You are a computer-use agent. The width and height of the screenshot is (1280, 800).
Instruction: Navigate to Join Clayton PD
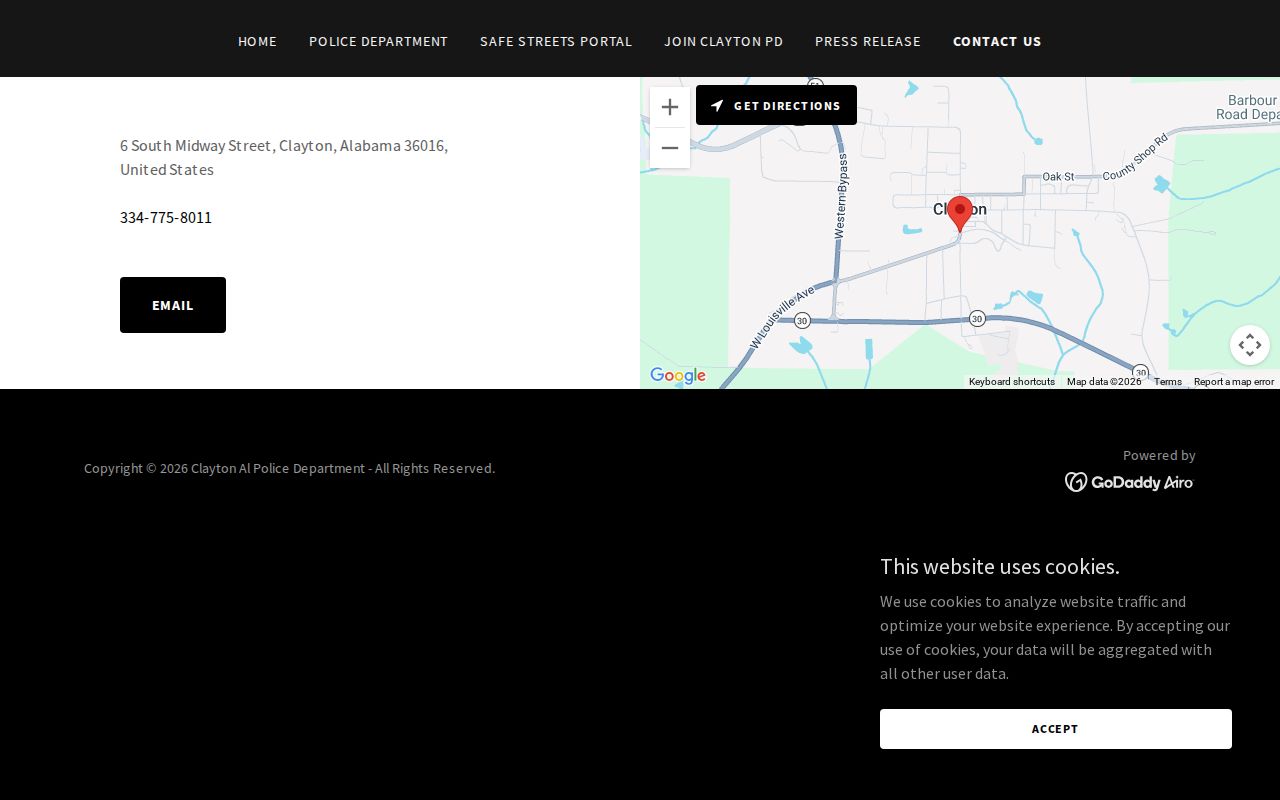pos(723,41)
